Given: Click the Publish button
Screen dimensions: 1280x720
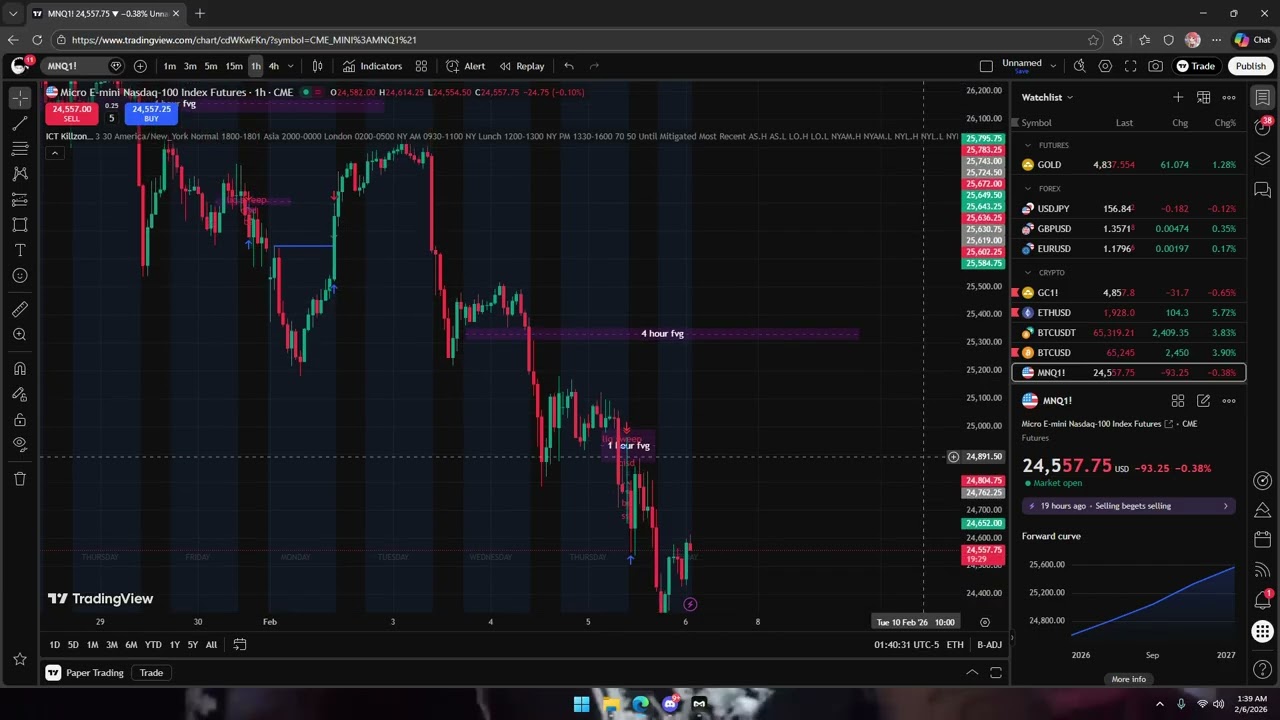Looking at the screenshot, I should (1250, 66).
